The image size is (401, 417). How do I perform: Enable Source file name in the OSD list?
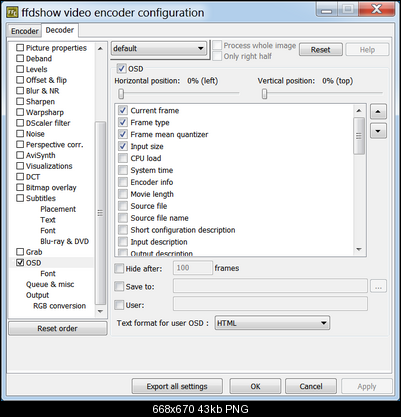(x=123, y=218)
